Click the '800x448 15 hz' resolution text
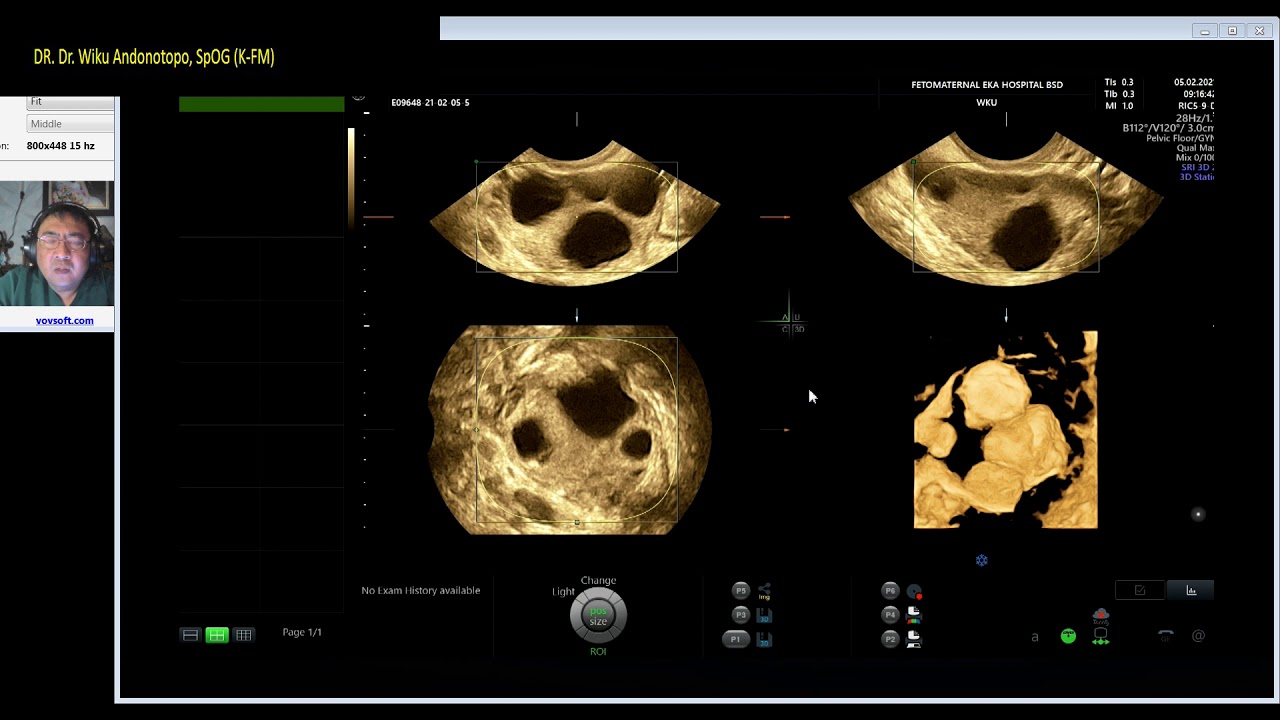This screenshot has height=720, width=1280. pos(61,146)
